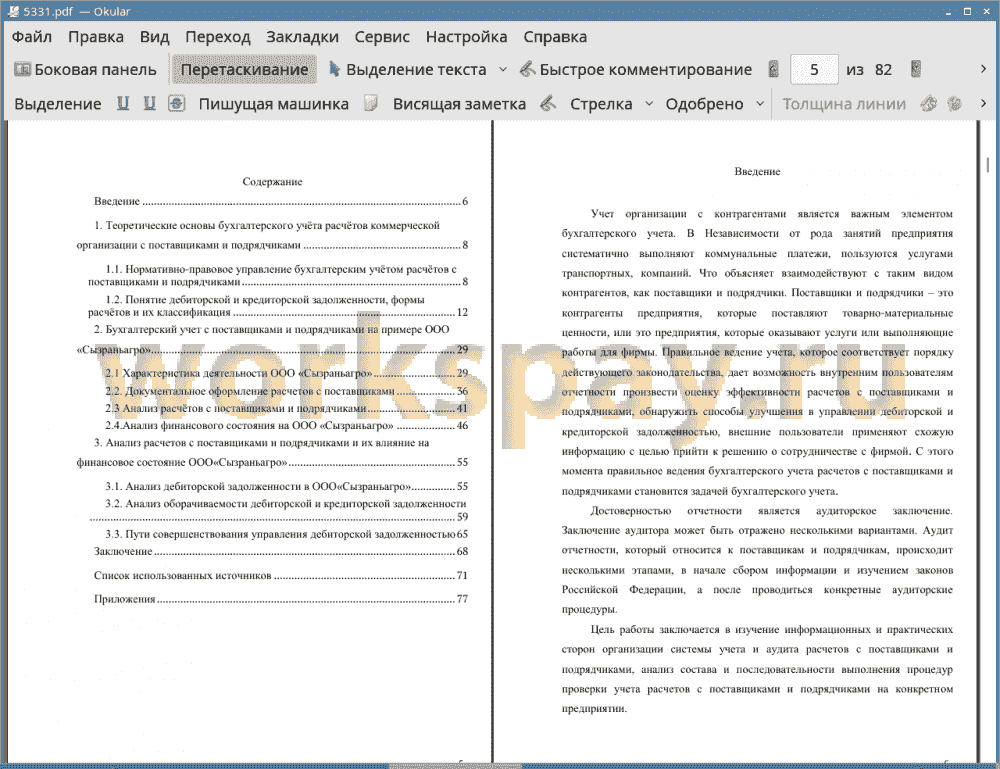Click the text selection cursor icon

point(334,69)
